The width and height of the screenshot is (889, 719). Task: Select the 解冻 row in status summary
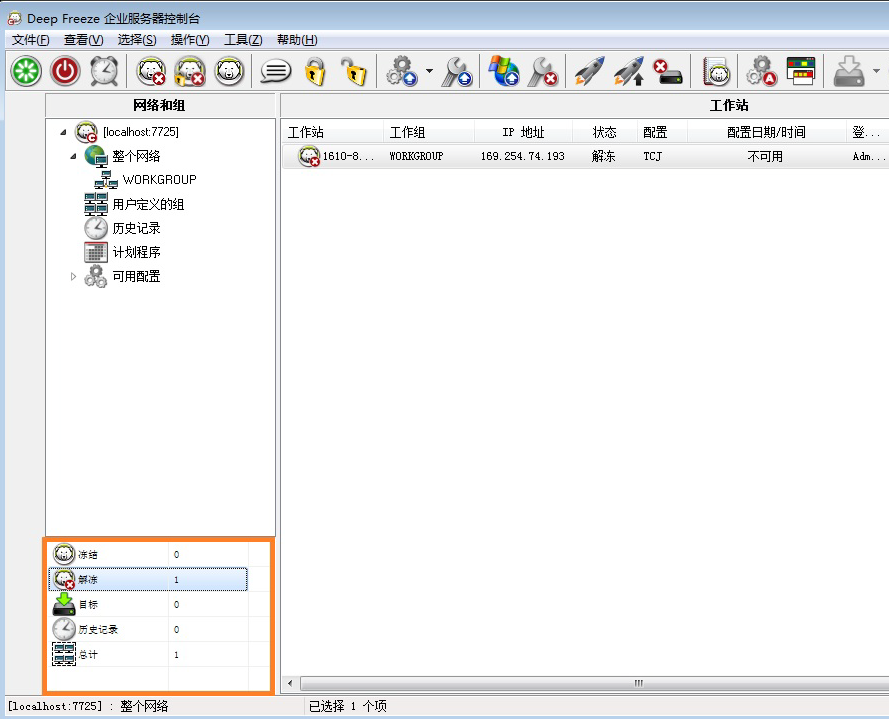pos(148,579)
